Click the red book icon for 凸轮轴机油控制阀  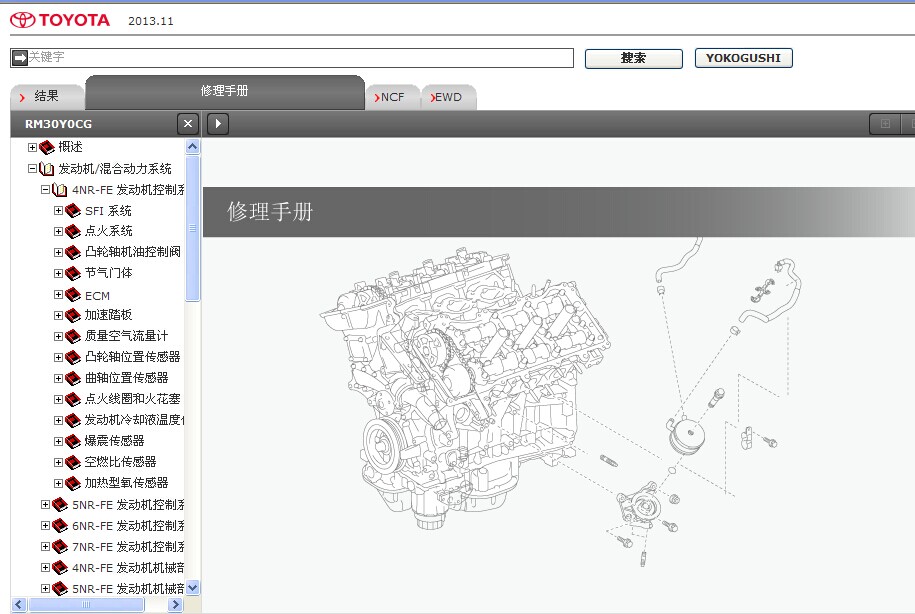point(72,253)
